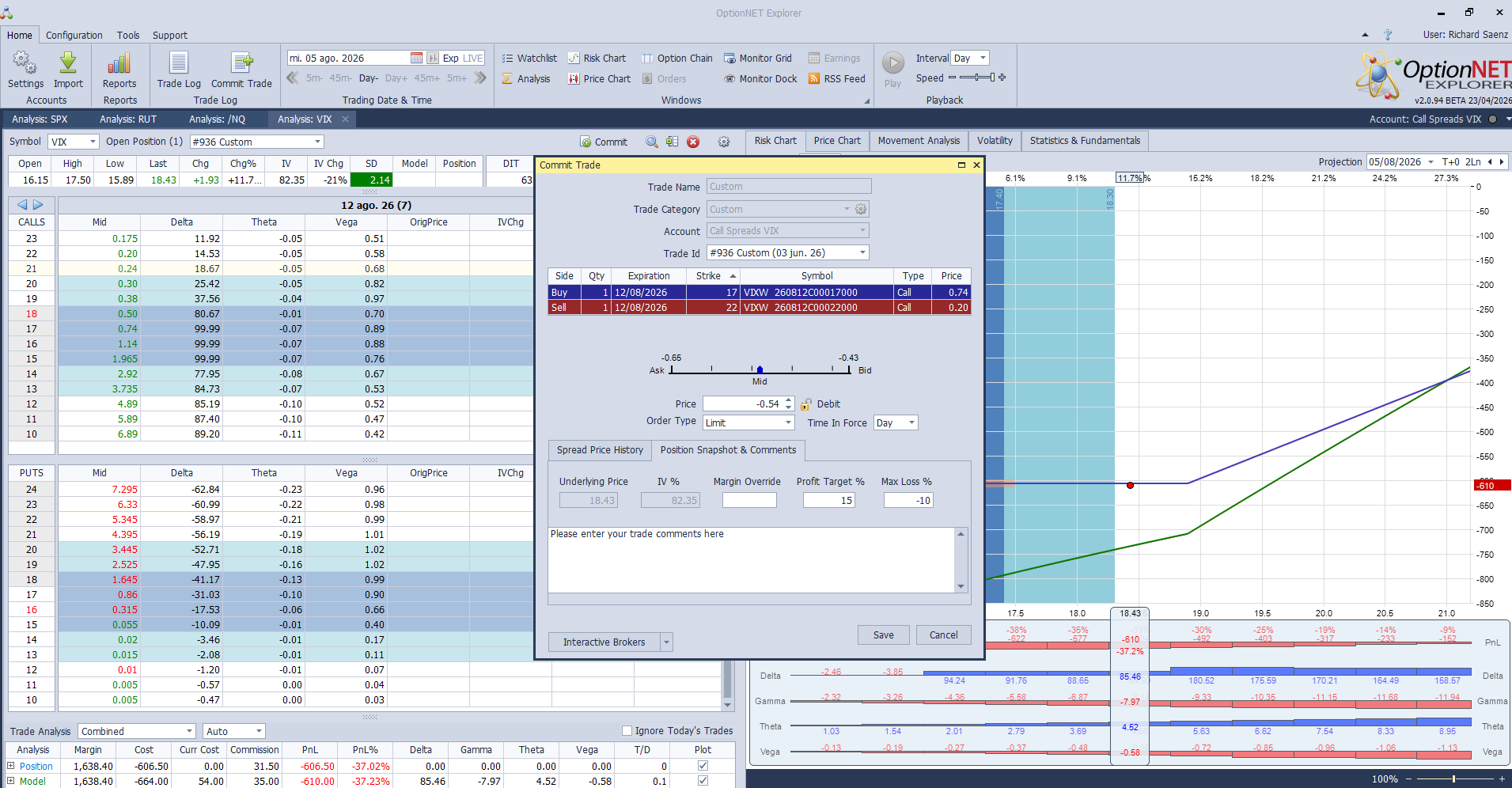The image size is (1512, 788).
Task: Click the Interactive Brokers button
Action: [x=604, y=642]
